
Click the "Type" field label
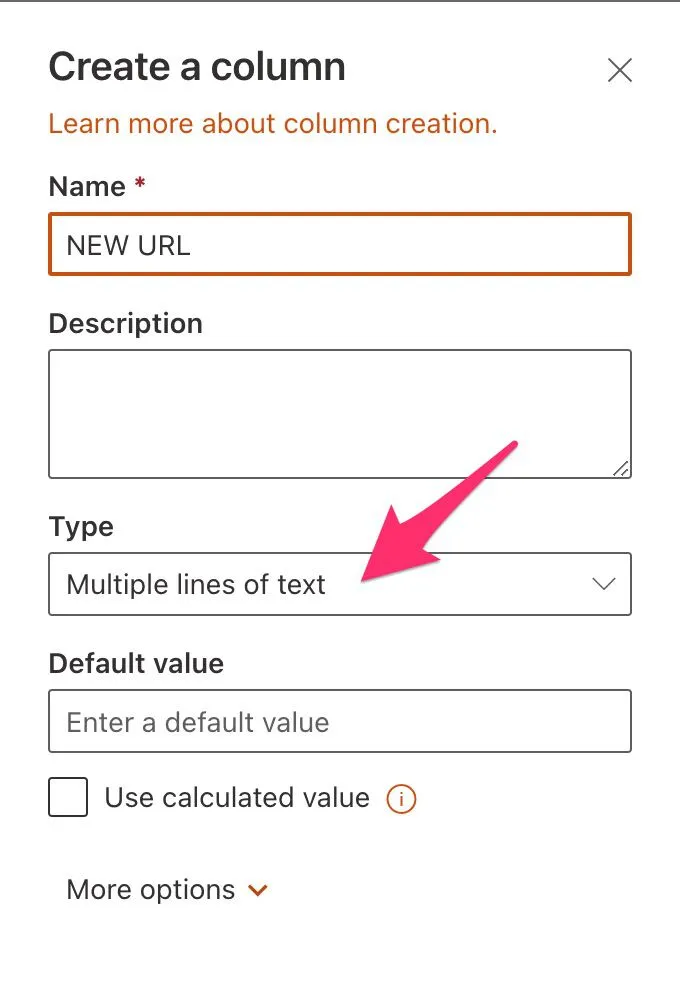[x=81, y=526]
